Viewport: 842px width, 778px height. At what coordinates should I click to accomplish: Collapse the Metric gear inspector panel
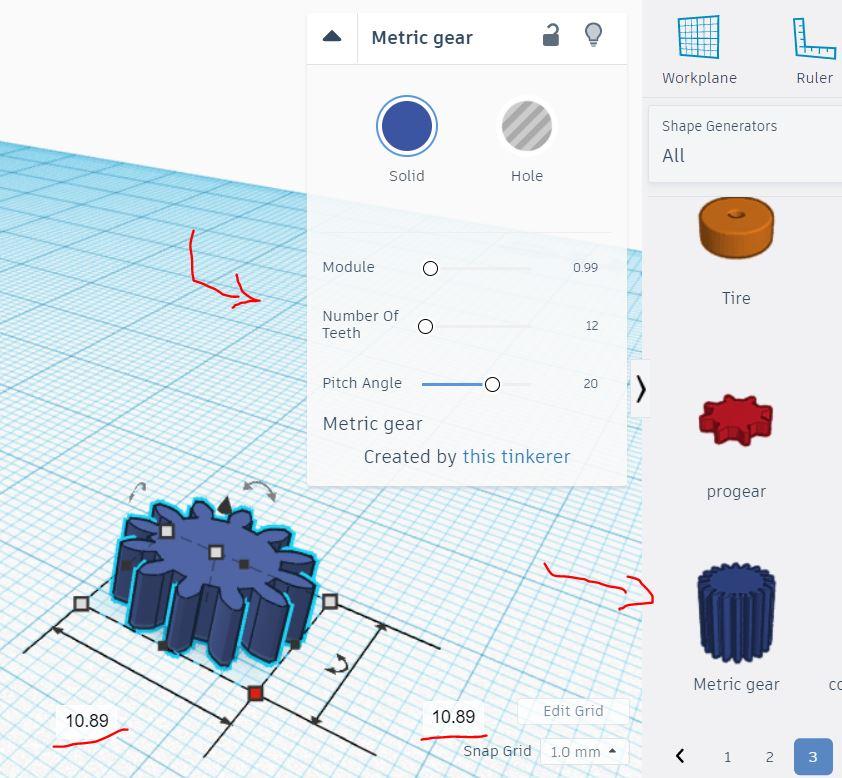332,37
